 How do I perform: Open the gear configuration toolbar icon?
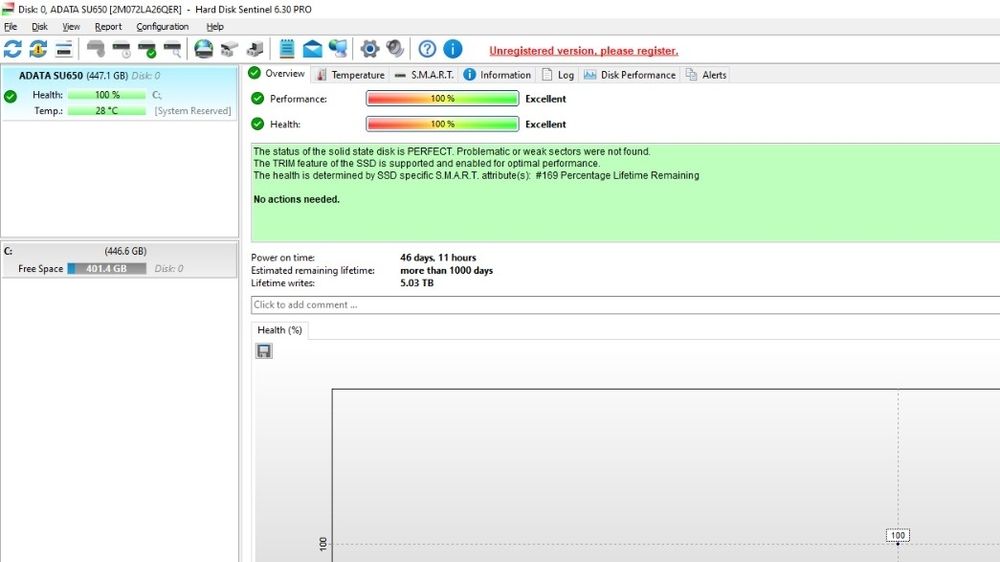coord(370,48)
